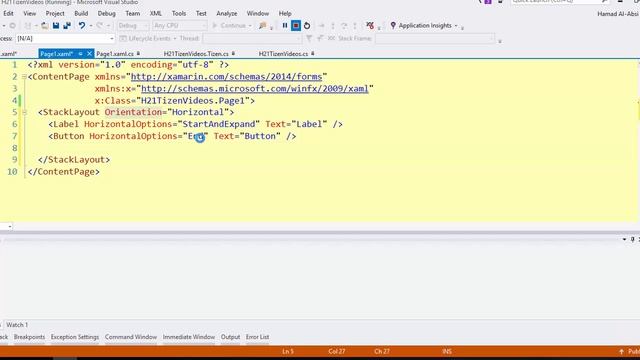Click the Save icon
640x360 pixels.
click(56, 26)
